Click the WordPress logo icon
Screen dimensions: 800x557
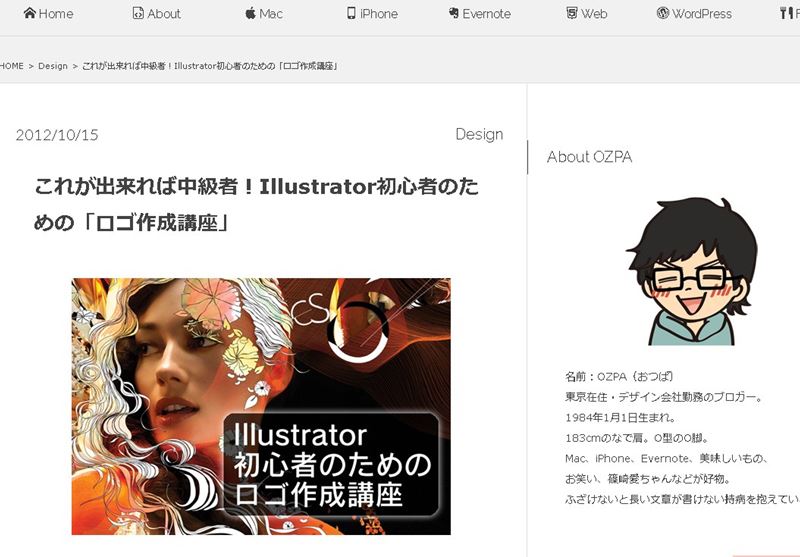pyautogui.click(x=662, y=13)
